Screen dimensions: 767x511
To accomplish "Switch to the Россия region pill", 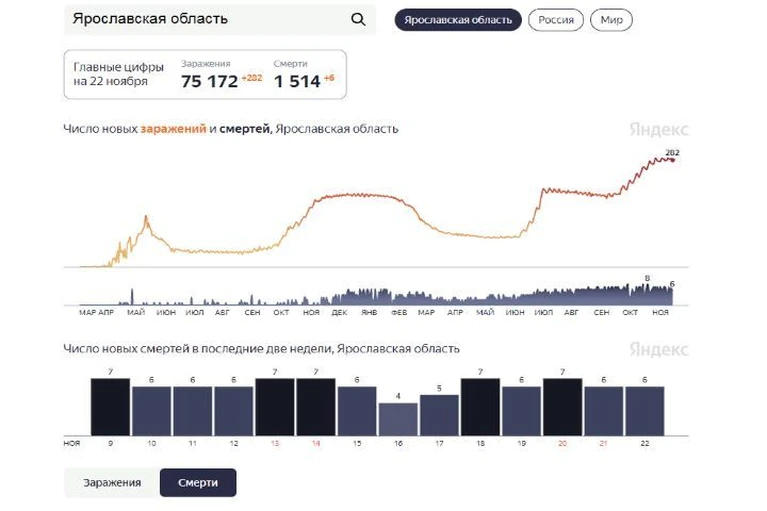I will (556, 20).
